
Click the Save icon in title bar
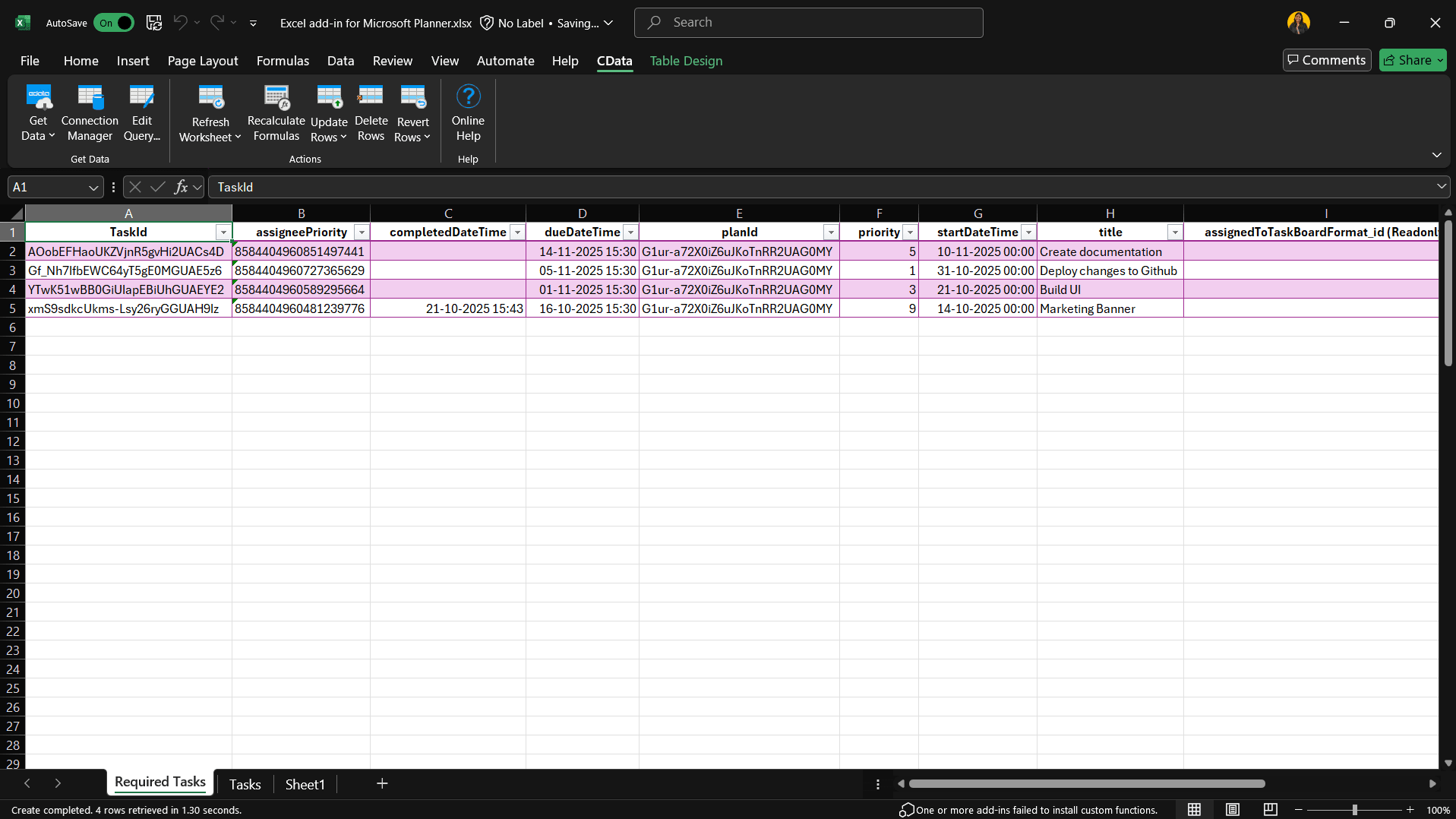pos(154,23)
